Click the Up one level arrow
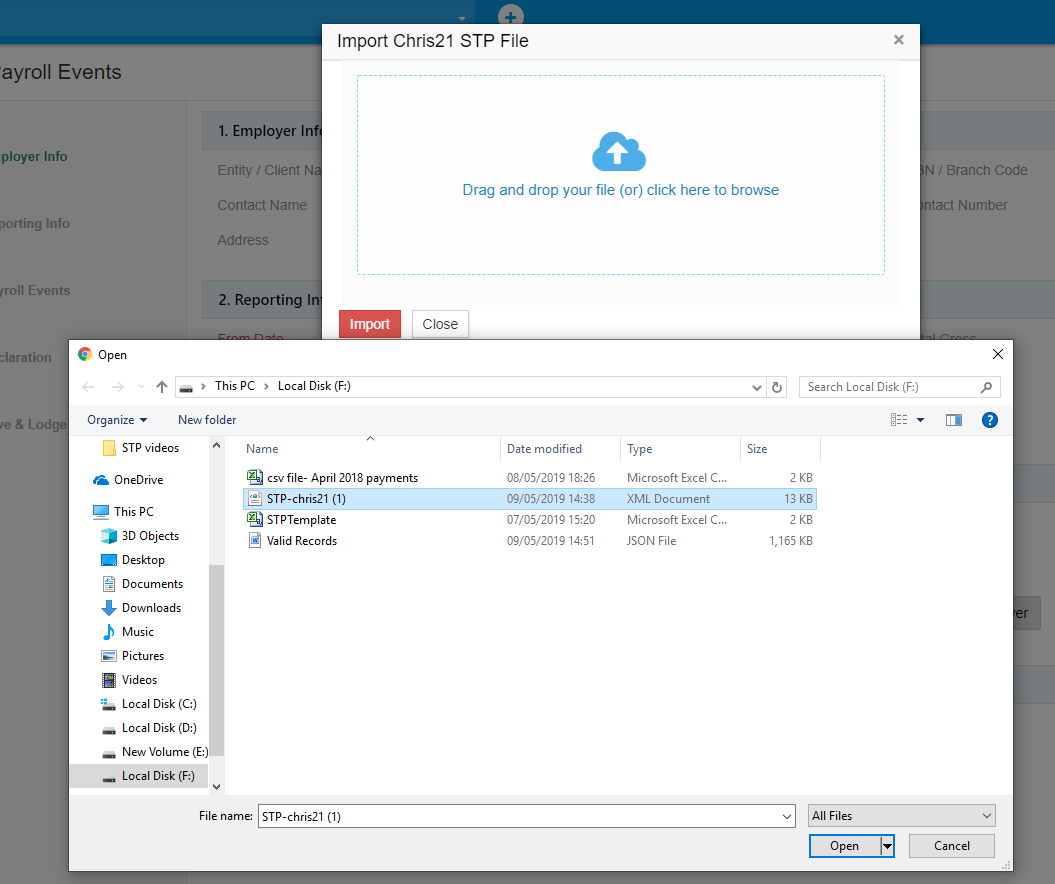The image size is (1055, 884). click(162, 387)
